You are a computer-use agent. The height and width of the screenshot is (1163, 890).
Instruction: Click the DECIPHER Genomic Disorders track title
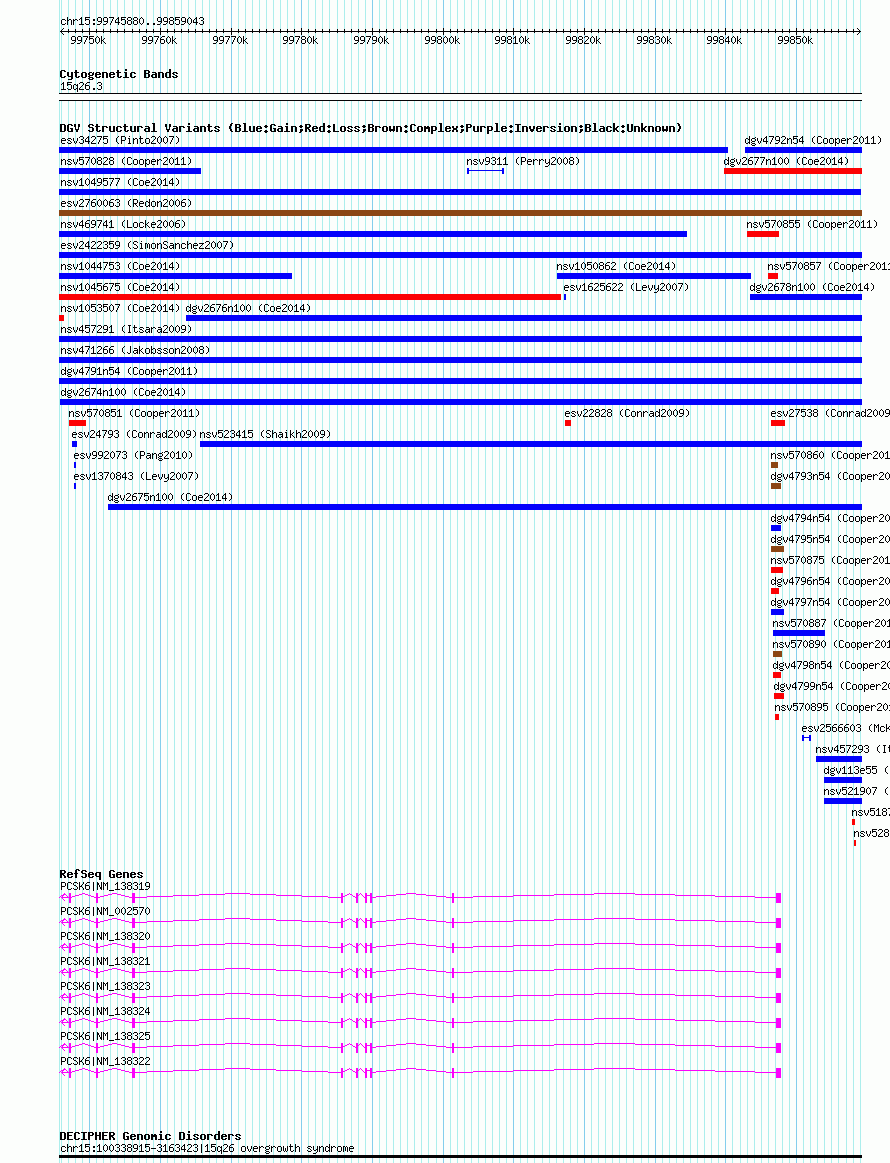(x=151, y=1136)
